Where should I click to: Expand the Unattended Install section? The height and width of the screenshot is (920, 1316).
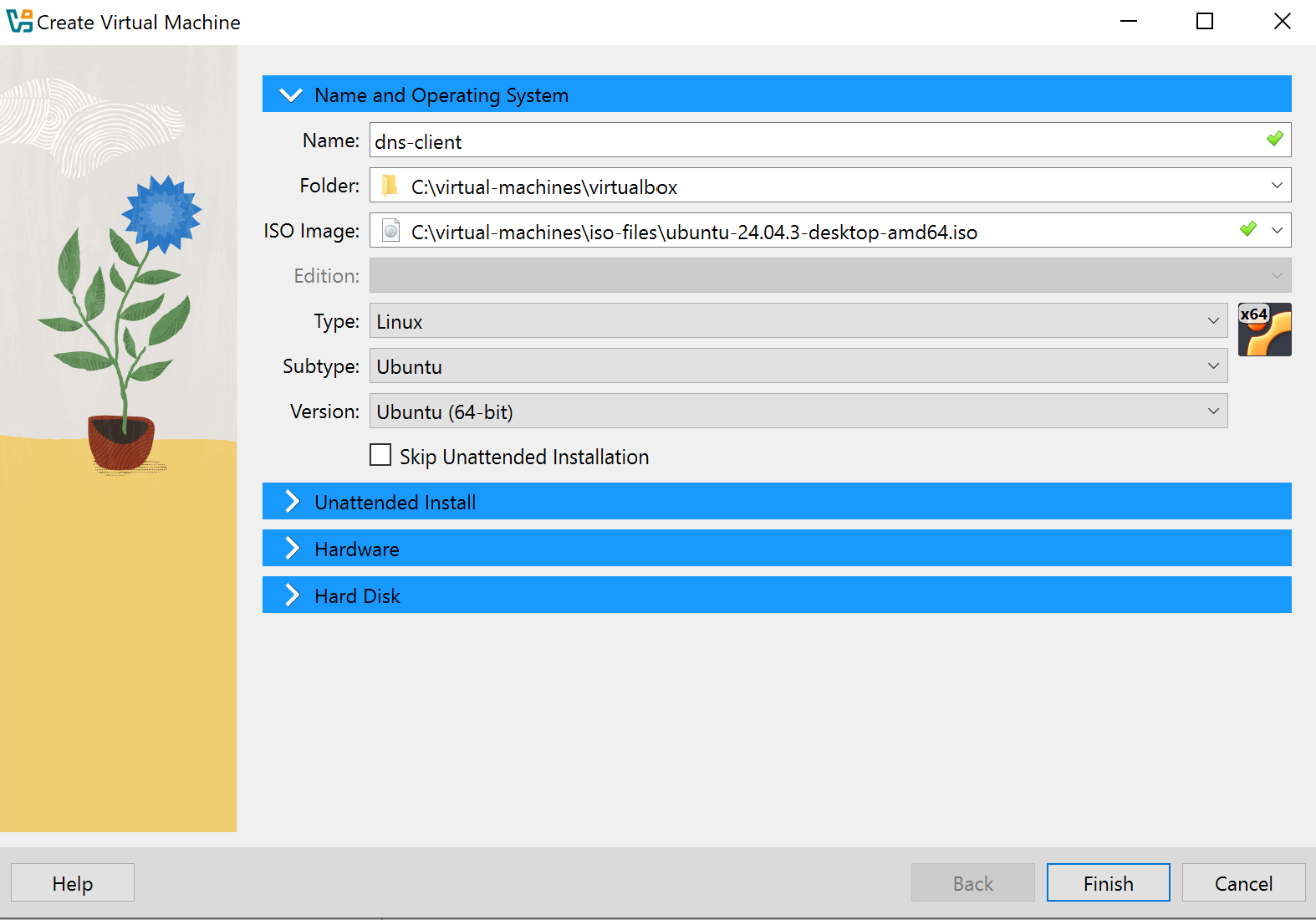click(x=777, y=502)
